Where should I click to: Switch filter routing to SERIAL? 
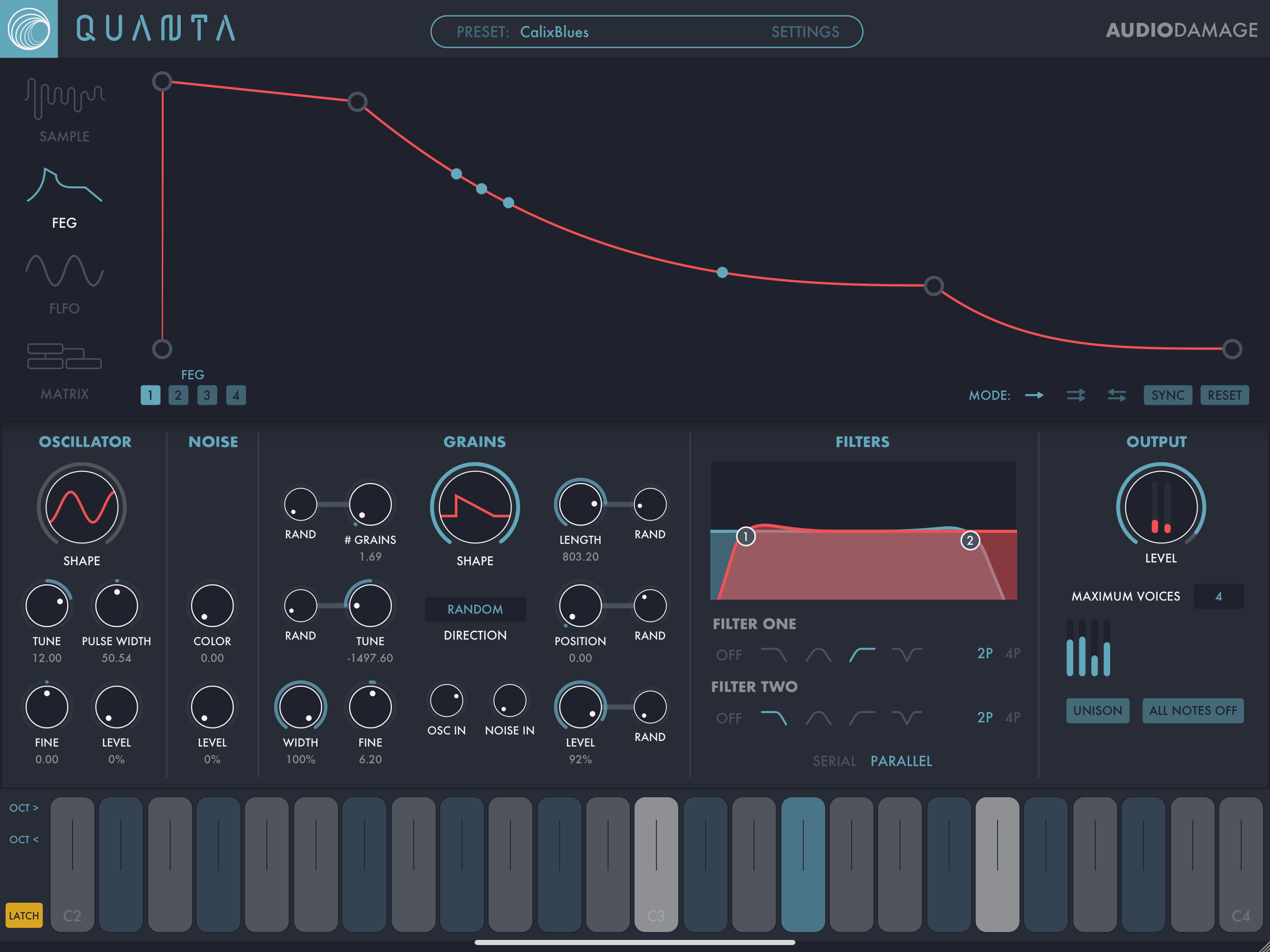(x=834, y=761)
